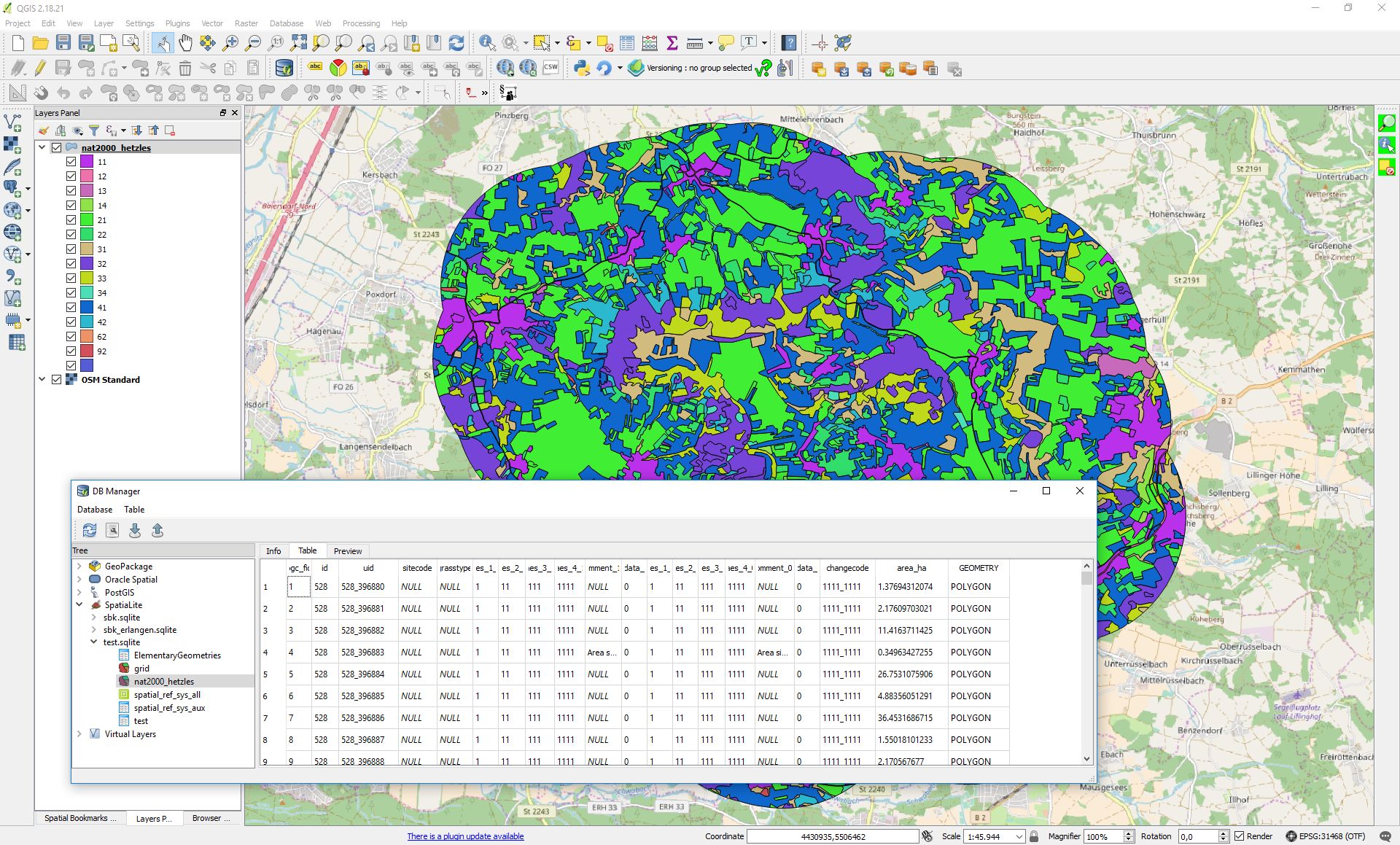Open the attribute table icon
1400x845 pixels.
coord(626,43)
